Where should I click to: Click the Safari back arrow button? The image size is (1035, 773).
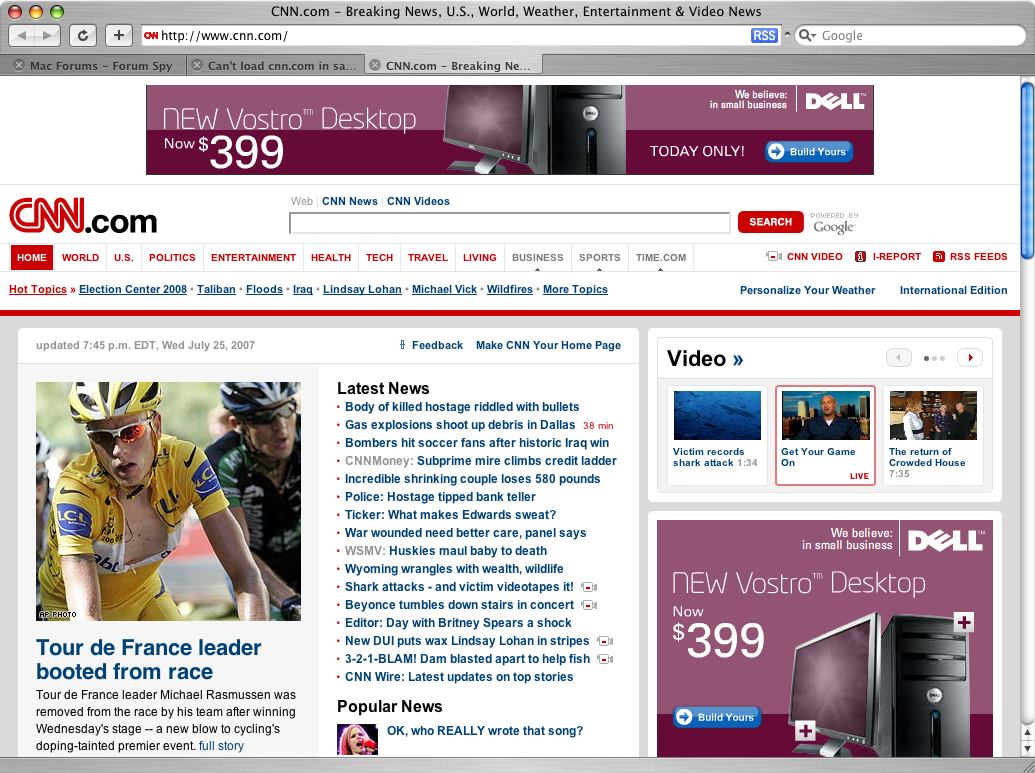click(22, 35)
